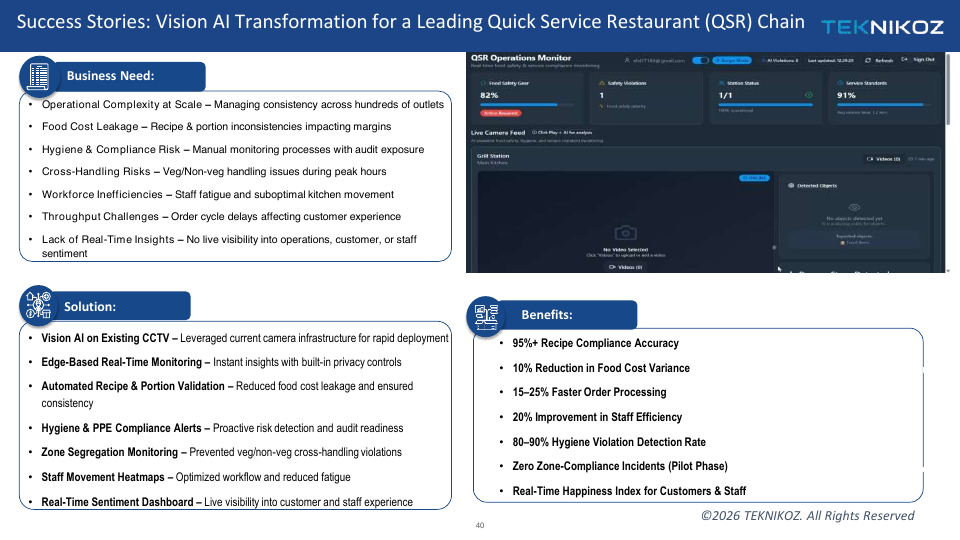Click the dashboard vertical scrollbar
The width and height of the screenshot is (960, 540).
click(948, 90)
